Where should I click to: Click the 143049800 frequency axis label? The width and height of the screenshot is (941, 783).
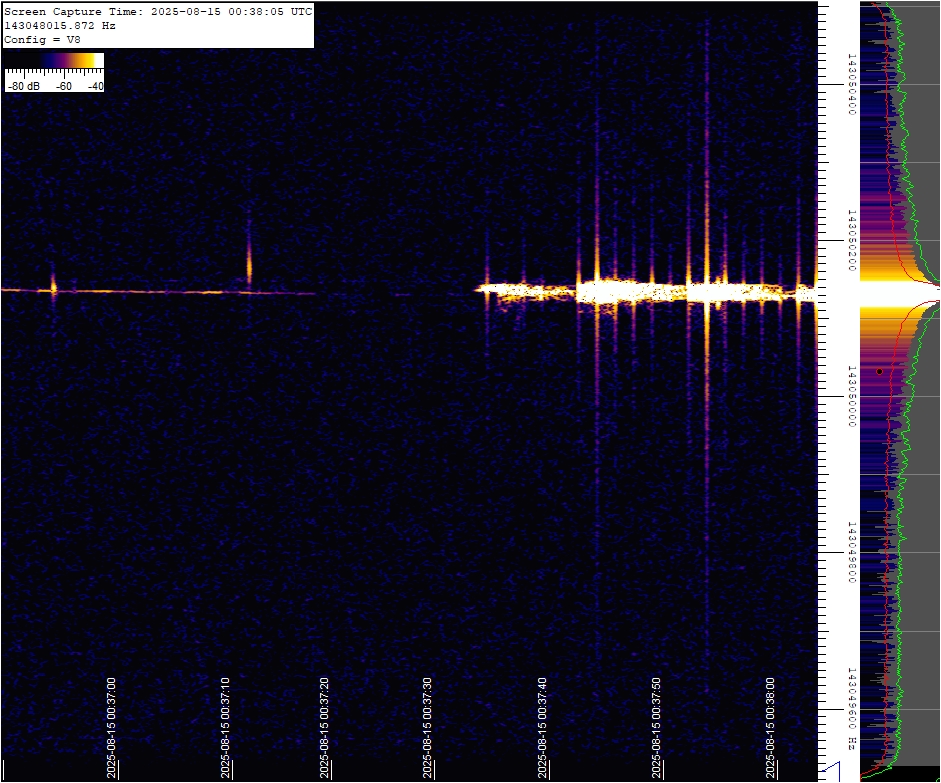pos(851,552)
